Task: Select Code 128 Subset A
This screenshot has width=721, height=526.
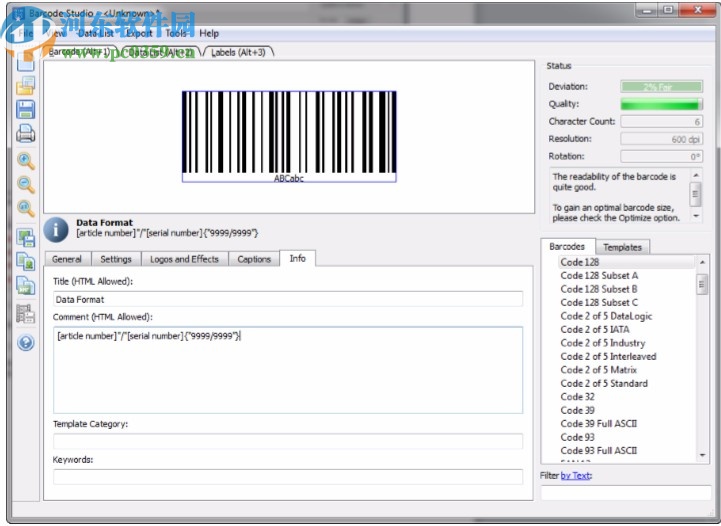Action: pyautogui.click(x=599, y=275)
